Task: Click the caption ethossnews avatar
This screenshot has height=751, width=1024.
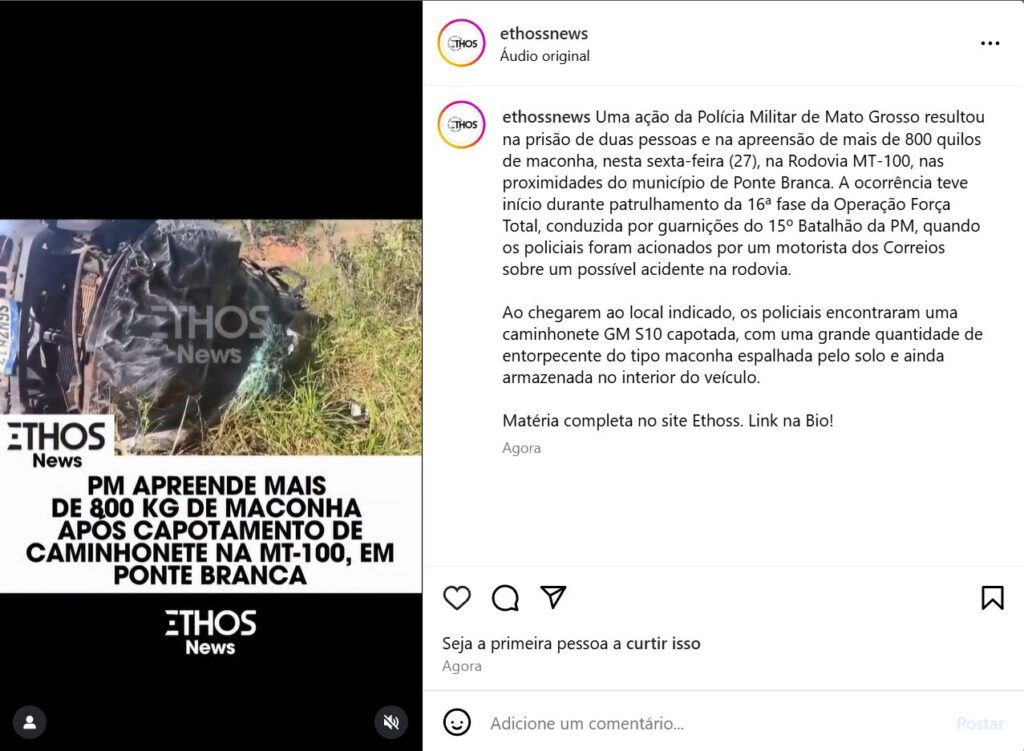Action: (x=462, y=125)
